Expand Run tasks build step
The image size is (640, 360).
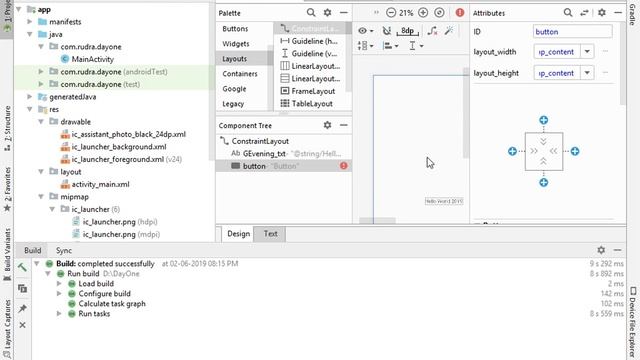tap(59, 313)
